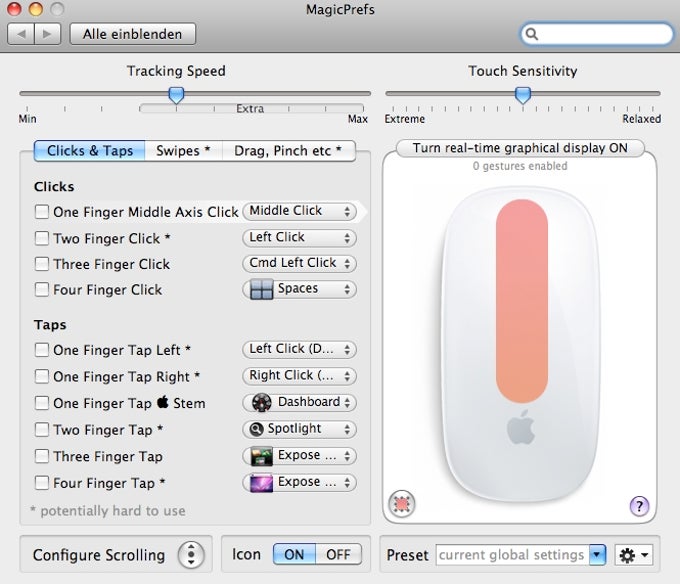The image size is (680, 584).
Task: Click the Spaces grid icon in the dropdown
Action: pyautogui.click(x=262, y=289)
